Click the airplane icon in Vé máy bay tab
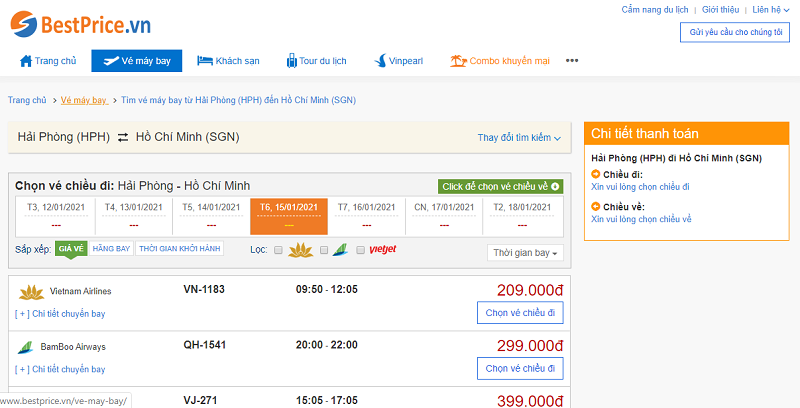 (111, 61)
